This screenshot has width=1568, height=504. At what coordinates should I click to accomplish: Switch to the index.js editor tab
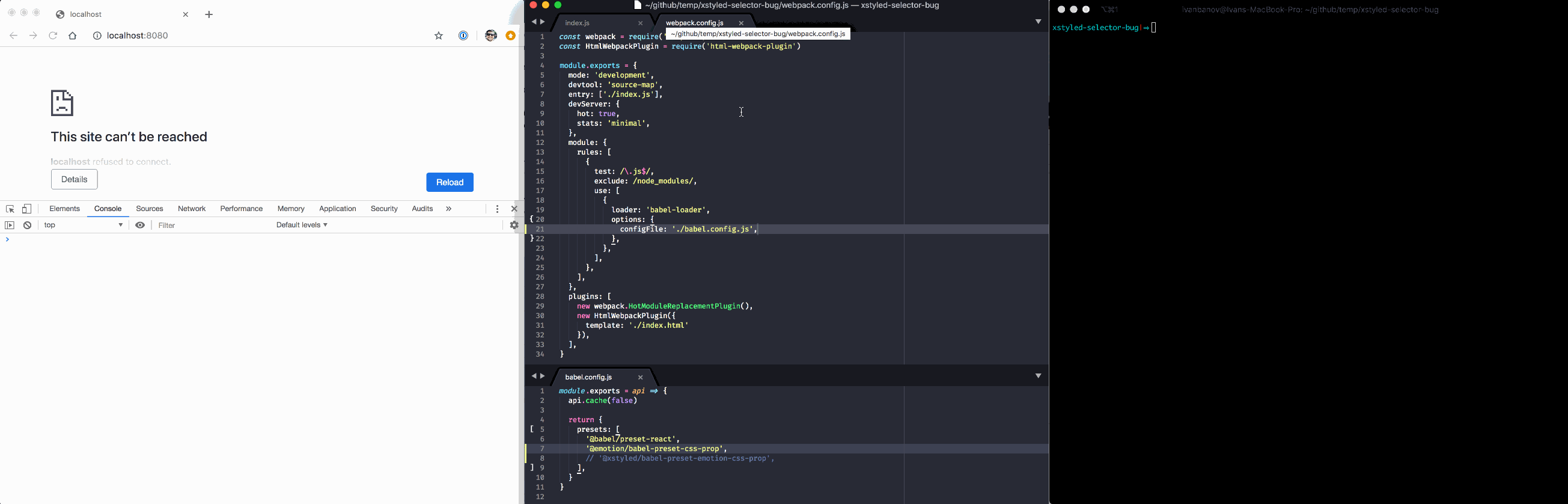pos(578,23)
